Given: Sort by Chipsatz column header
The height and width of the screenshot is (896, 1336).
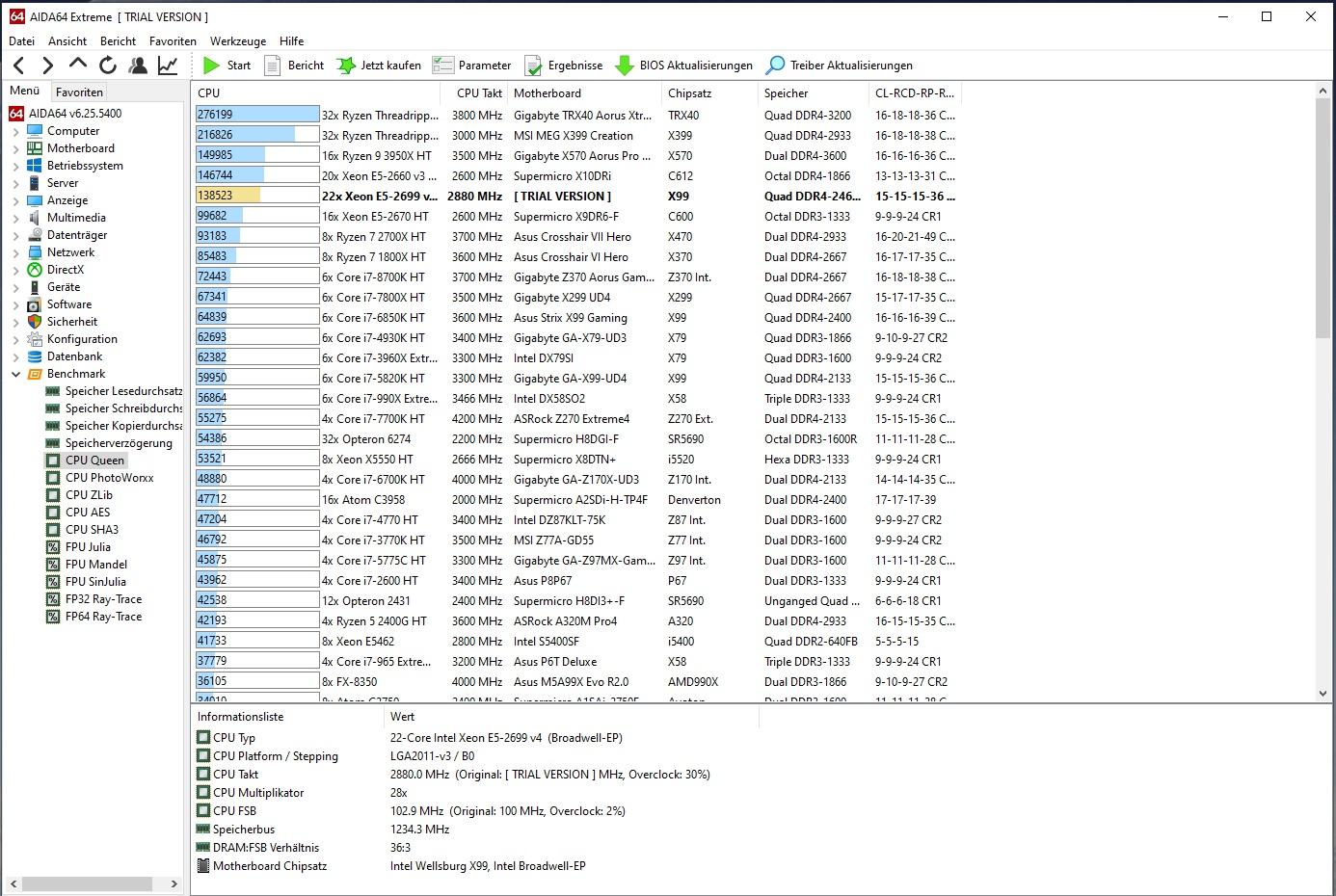Looking at the screenshot, I should pyautogui.click(x=710, y=93).
